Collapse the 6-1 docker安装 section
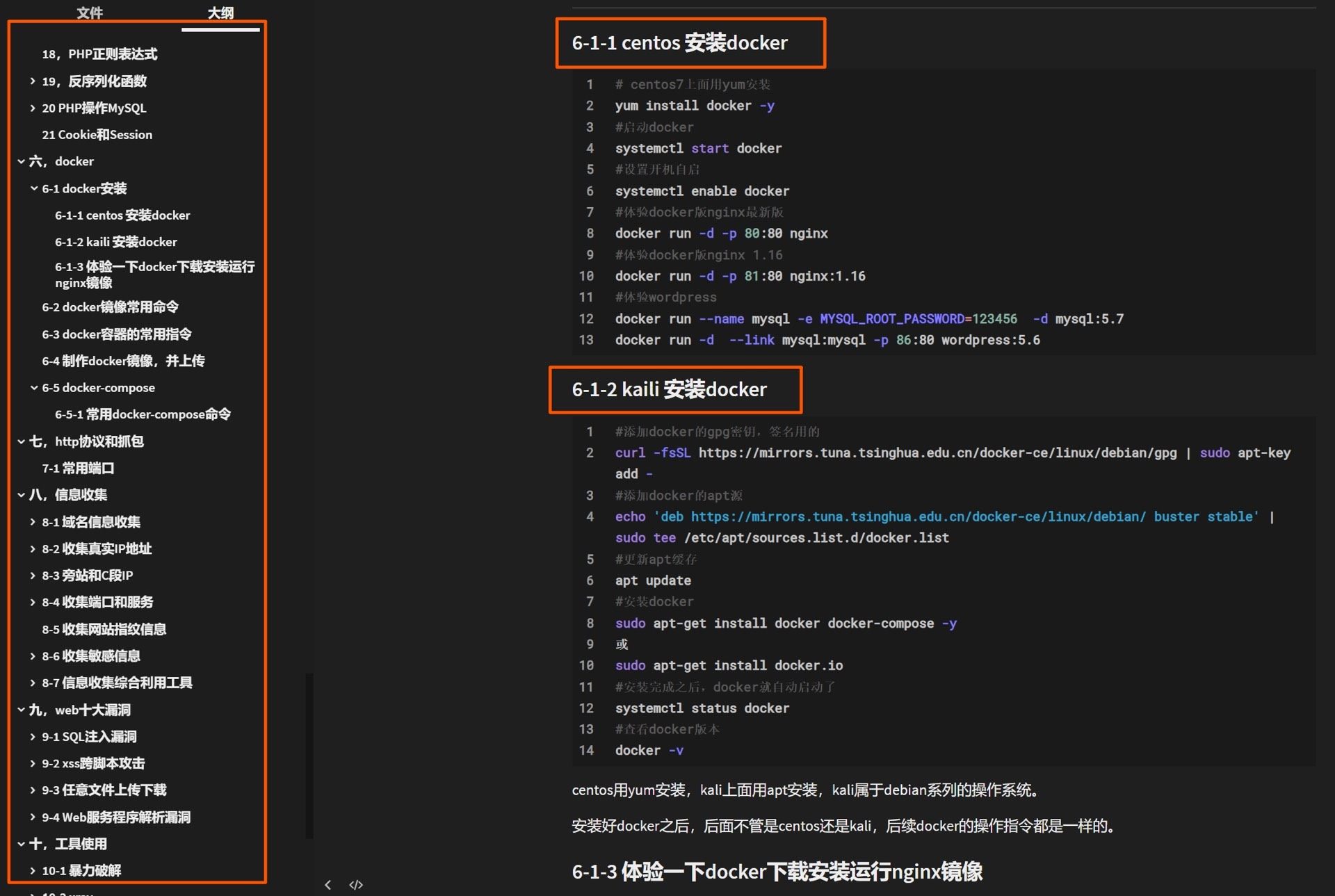 (33, 188)
